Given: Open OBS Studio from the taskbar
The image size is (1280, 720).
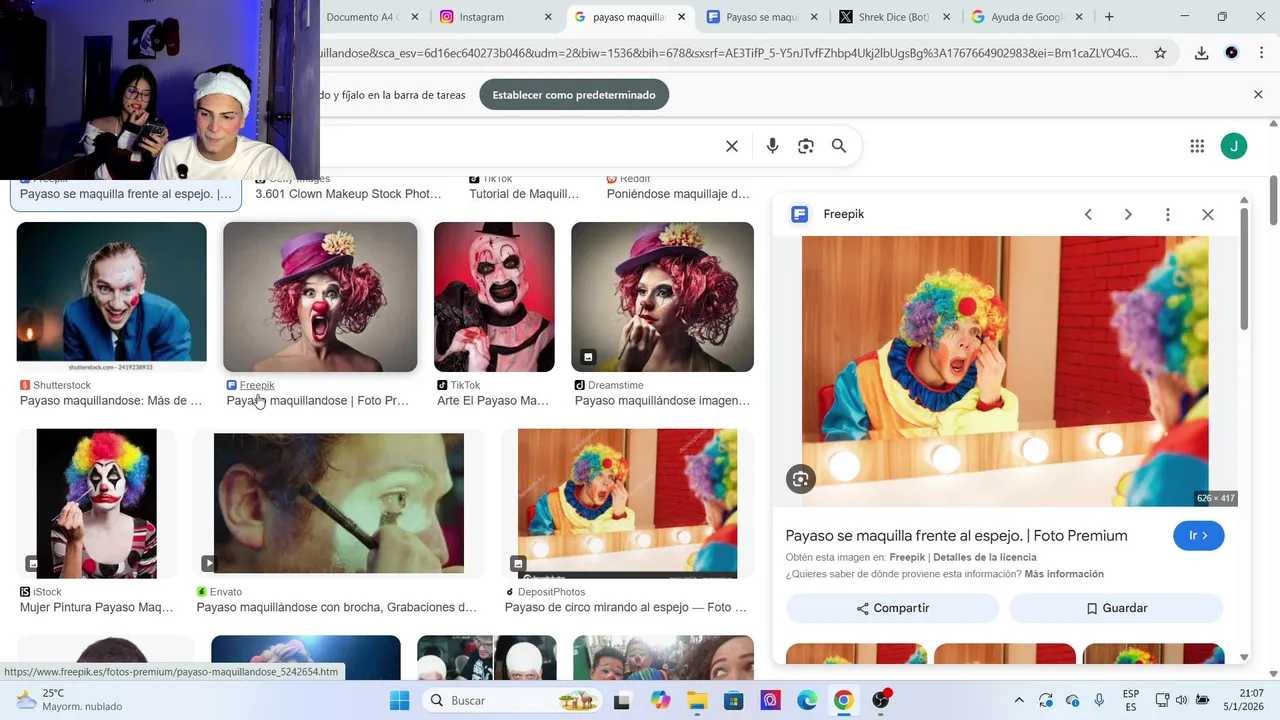Looking at the screenshot, I should 881,700.
